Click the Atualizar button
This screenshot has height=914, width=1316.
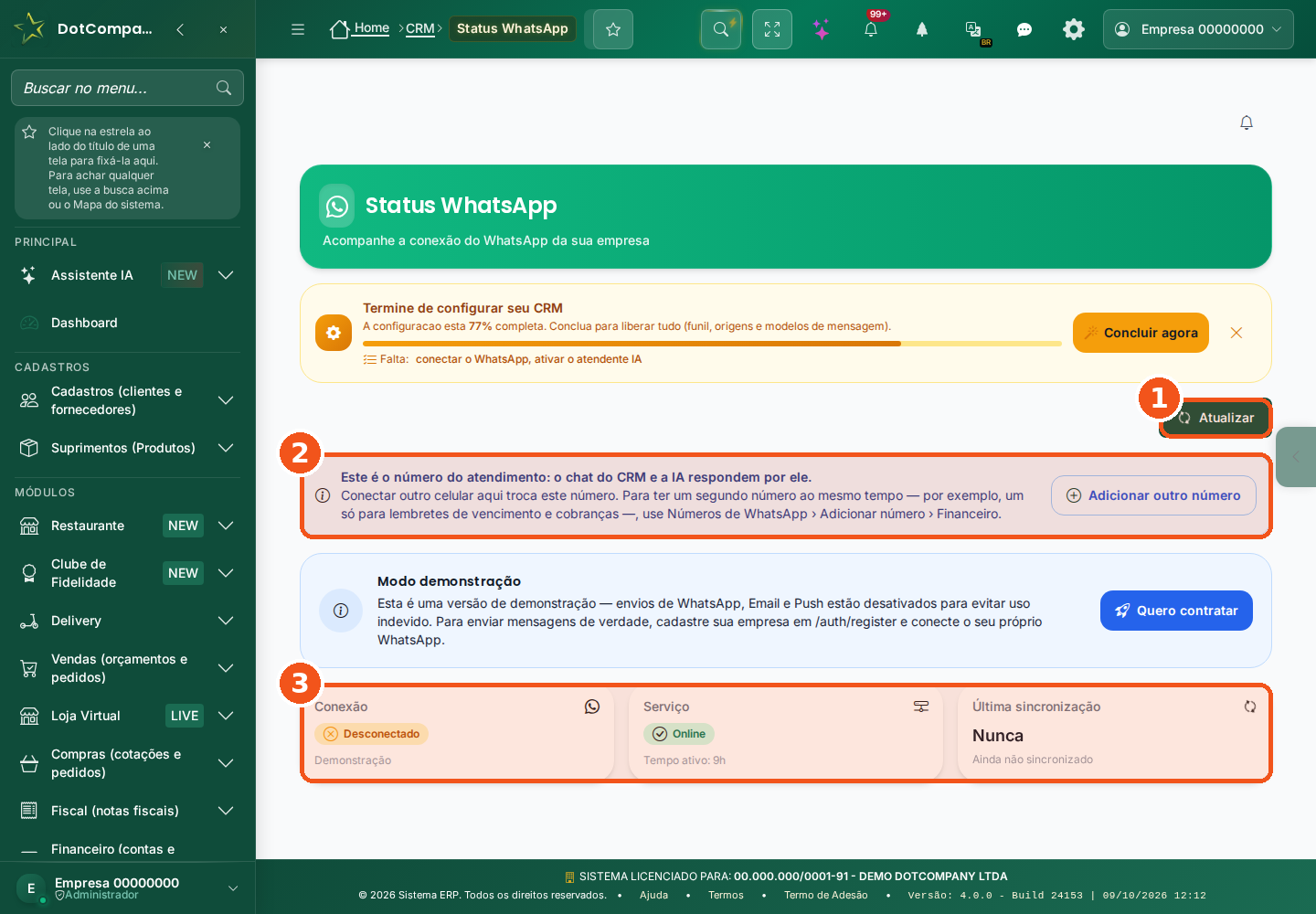click(x=1215, y=418)
